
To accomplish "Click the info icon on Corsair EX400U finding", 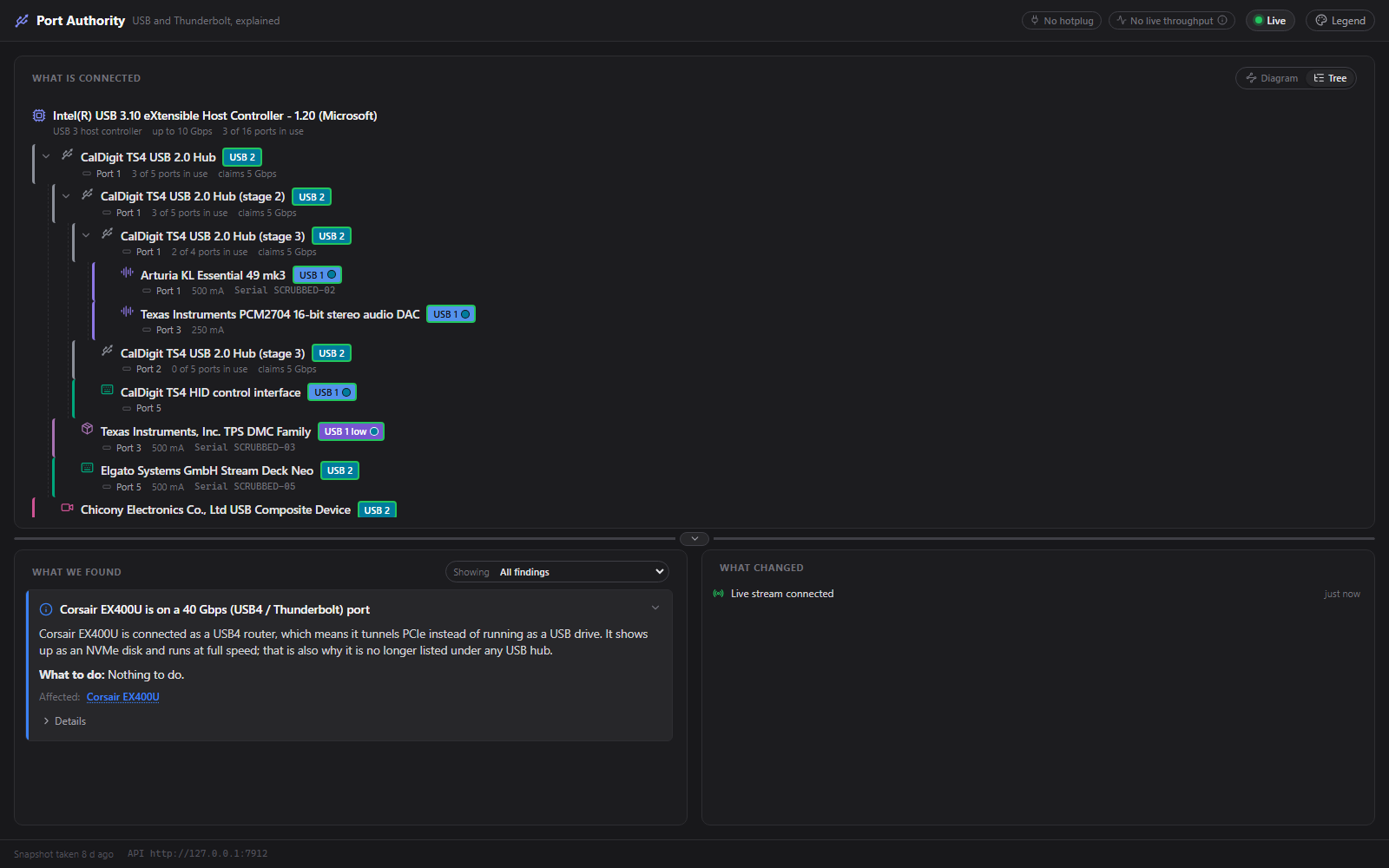I will tap(46, 610).
